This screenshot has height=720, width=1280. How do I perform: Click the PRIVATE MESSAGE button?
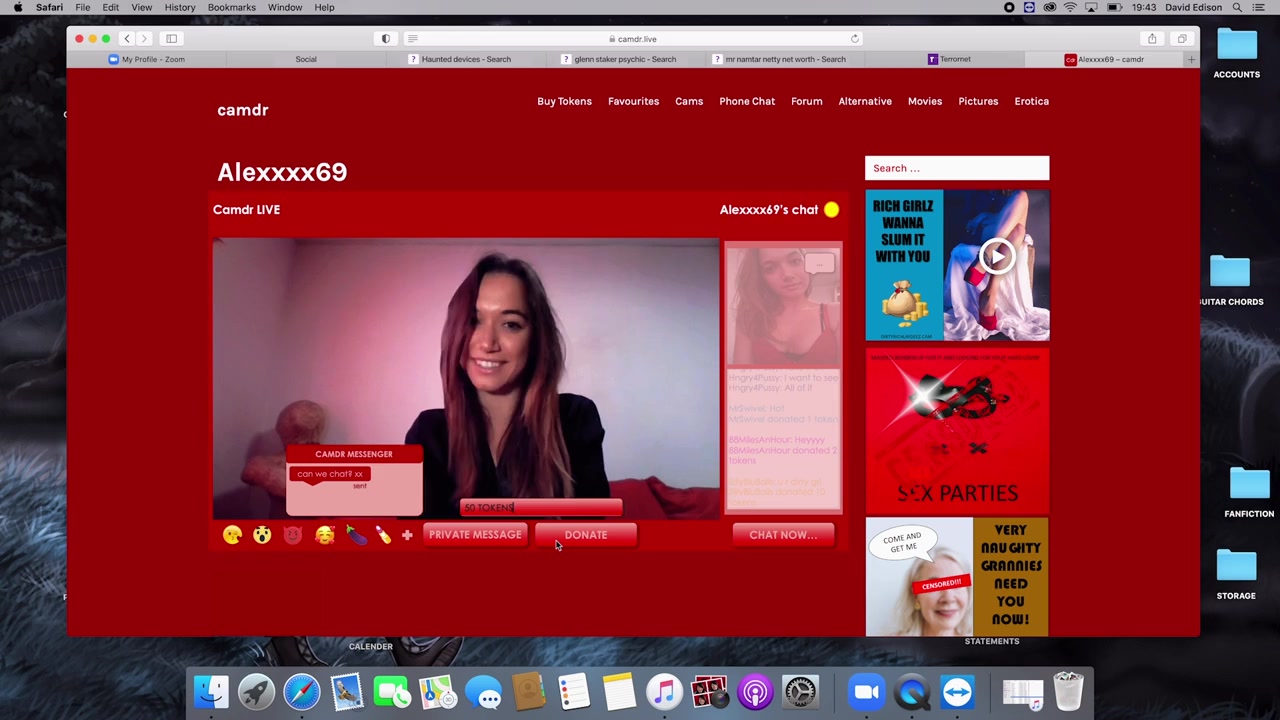click(x=475, y=535)
